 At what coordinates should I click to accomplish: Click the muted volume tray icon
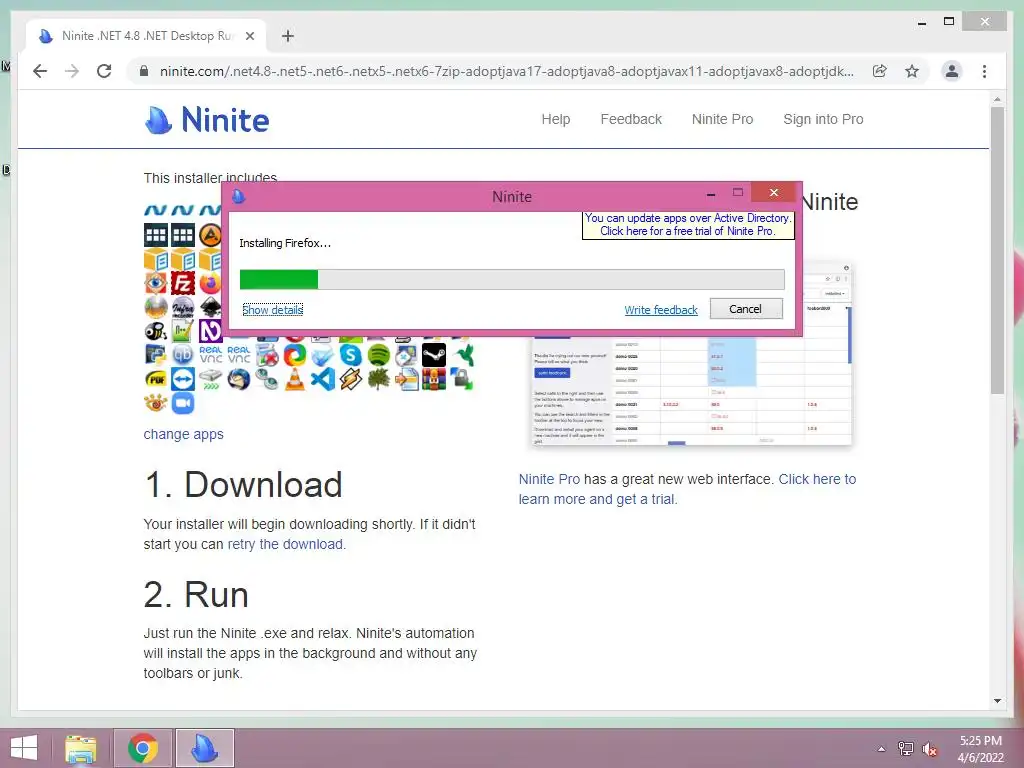click(x=930, y=749)
